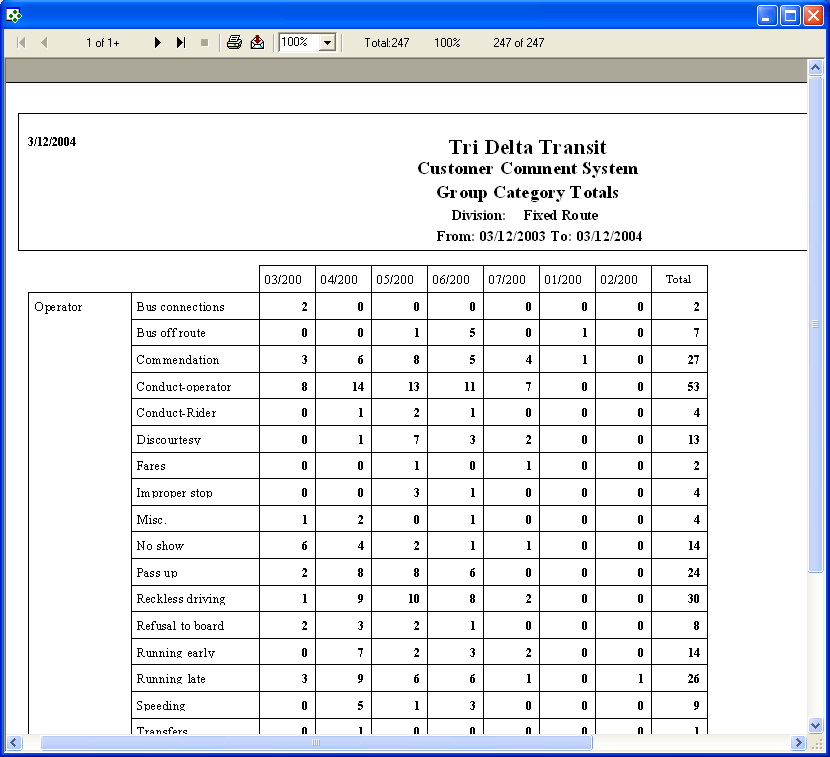Jump to the last report page
Screen dimensions: 830x757
click(x=181, y=43)
